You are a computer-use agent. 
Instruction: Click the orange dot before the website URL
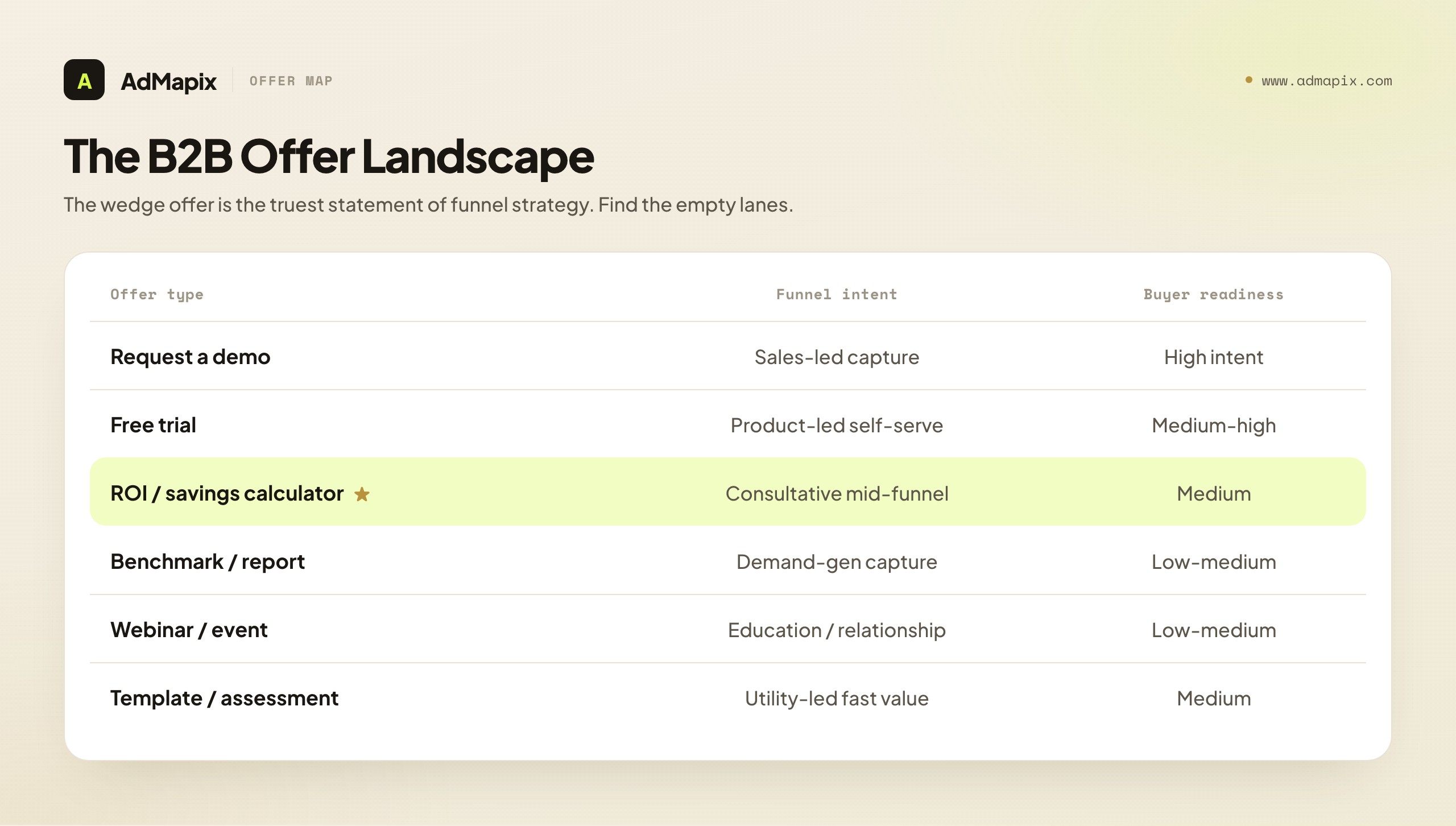(x=1248, y=80)
